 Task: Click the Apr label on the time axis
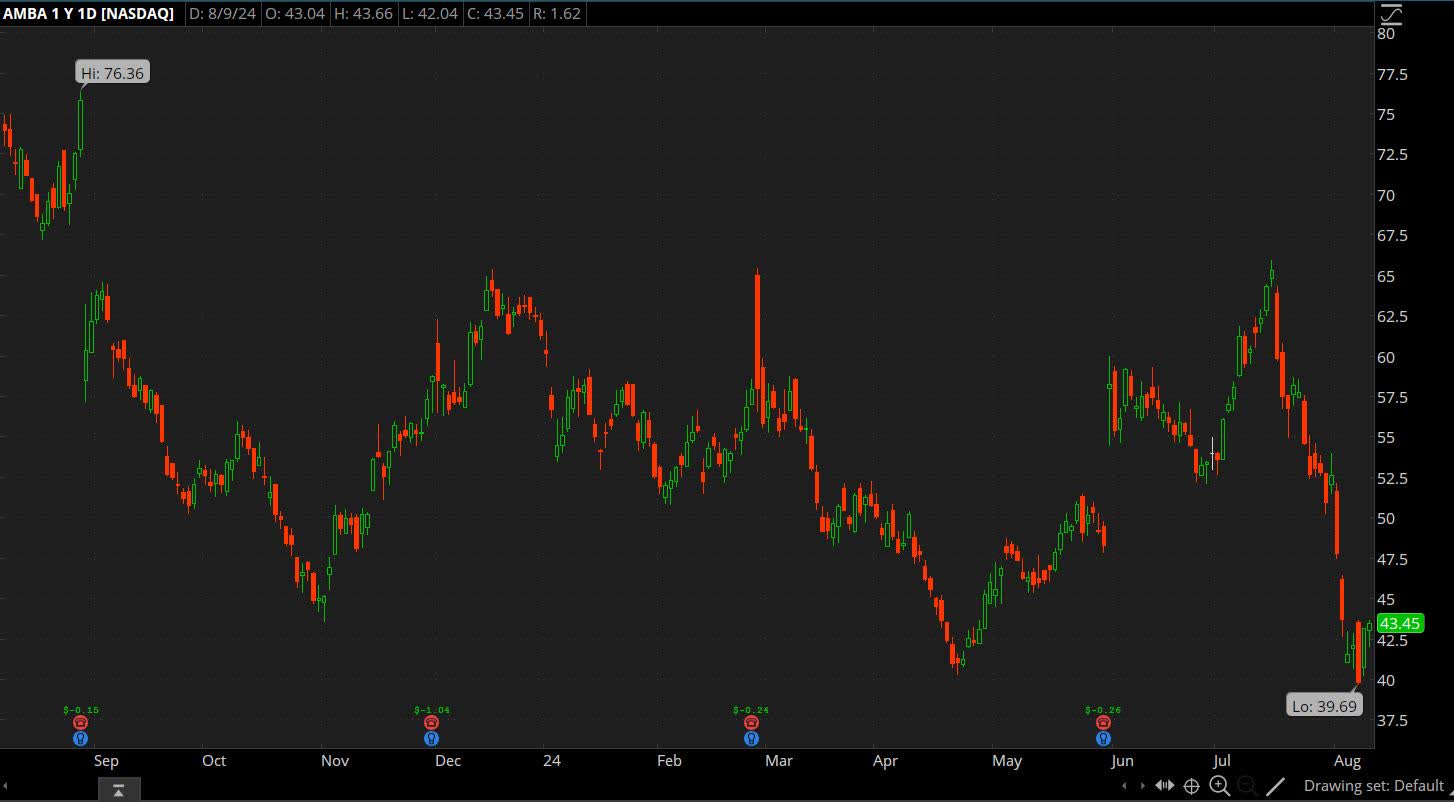[885, 761]
